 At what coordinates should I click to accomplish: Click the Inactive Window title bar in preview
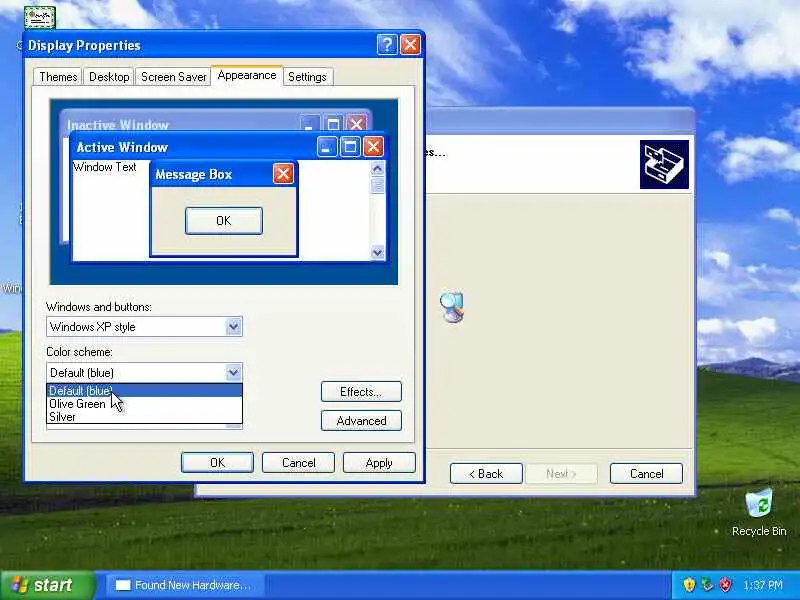point(216,122)
